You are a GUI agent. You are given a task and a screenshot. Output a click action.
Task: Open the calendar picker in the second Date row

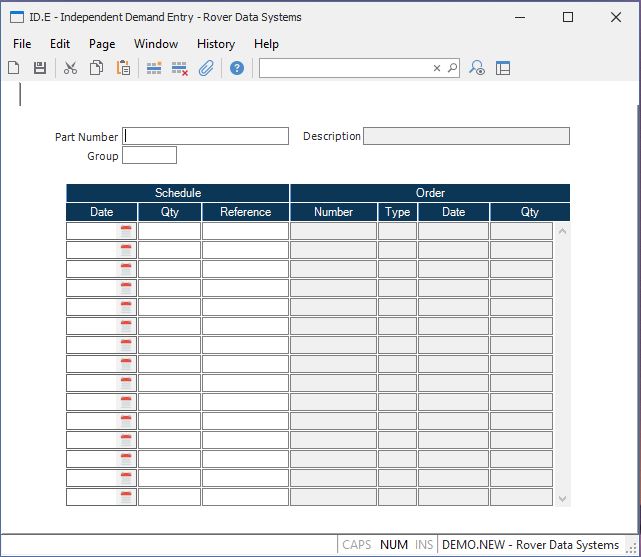[x=126, y=250]
